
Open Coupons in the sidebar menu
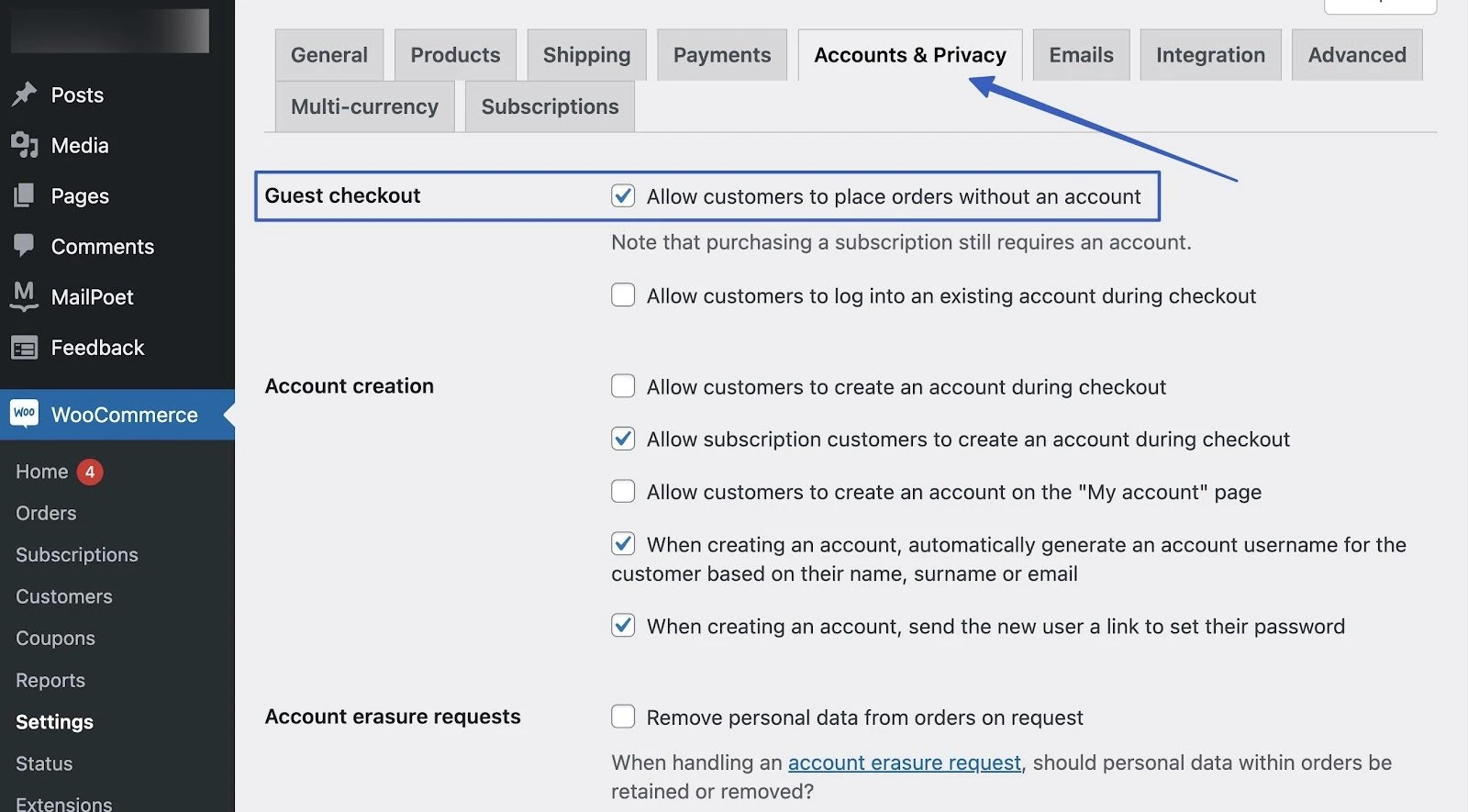click(x=55, y=638)
